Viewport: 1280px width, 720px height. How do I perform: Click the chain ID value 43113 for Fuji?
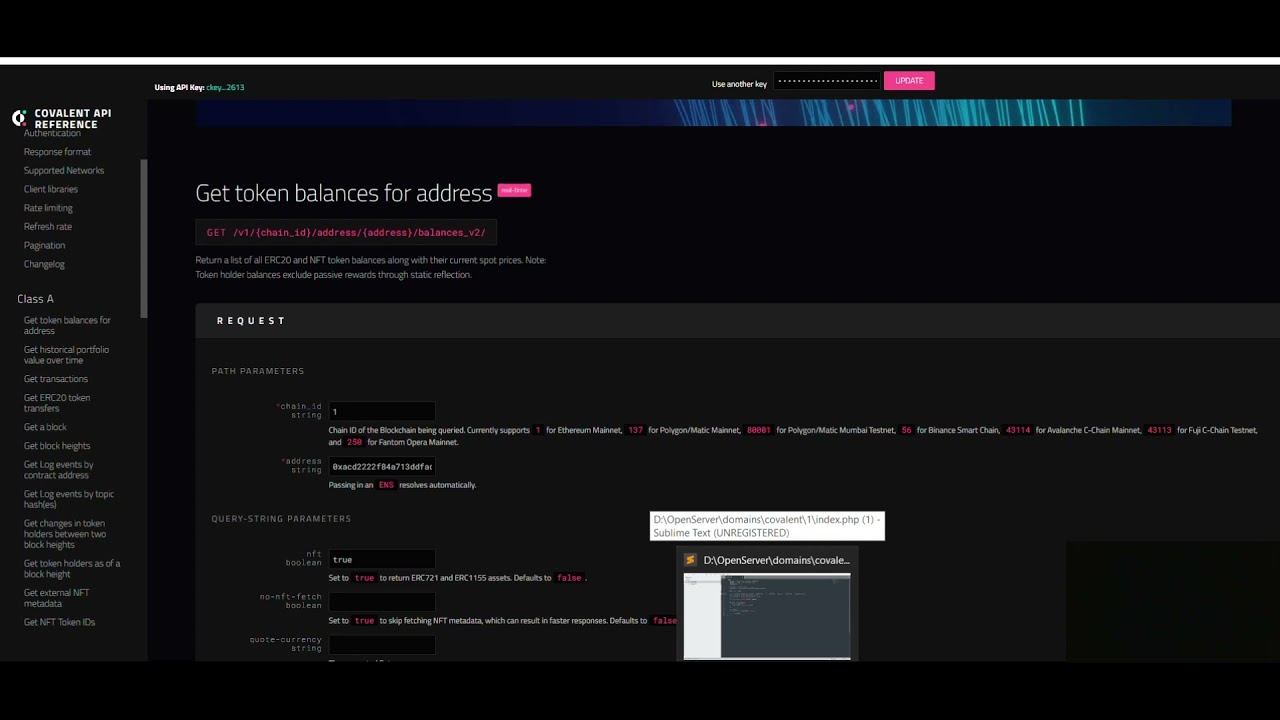pos(1159,430)
